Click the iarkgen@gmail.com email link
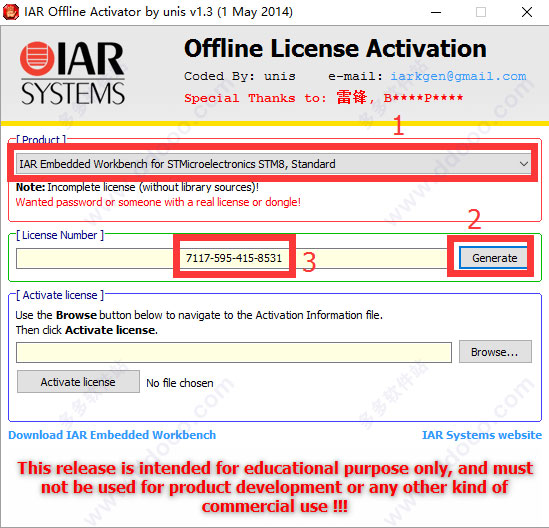Screen dimensions: 549x528 [458, 76]
